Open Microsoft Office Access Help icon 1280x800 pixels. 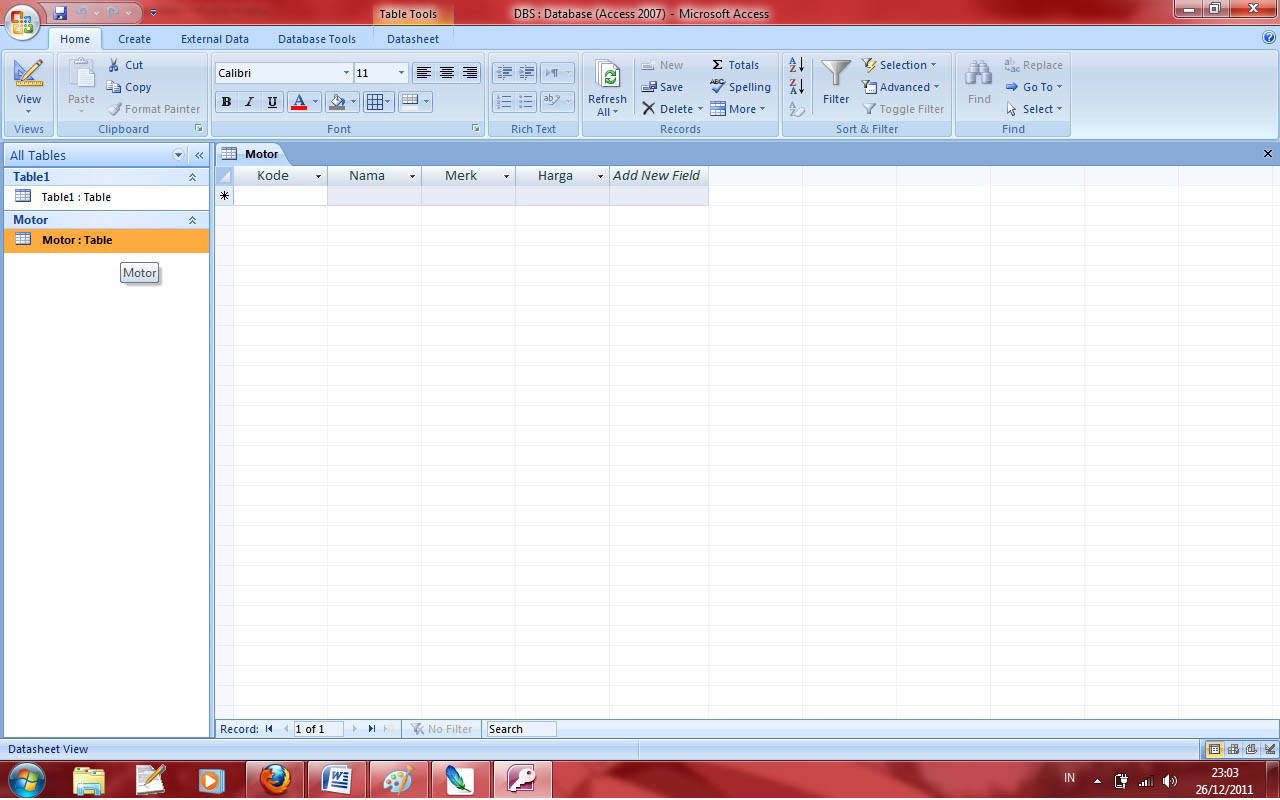coord(1269,38)
